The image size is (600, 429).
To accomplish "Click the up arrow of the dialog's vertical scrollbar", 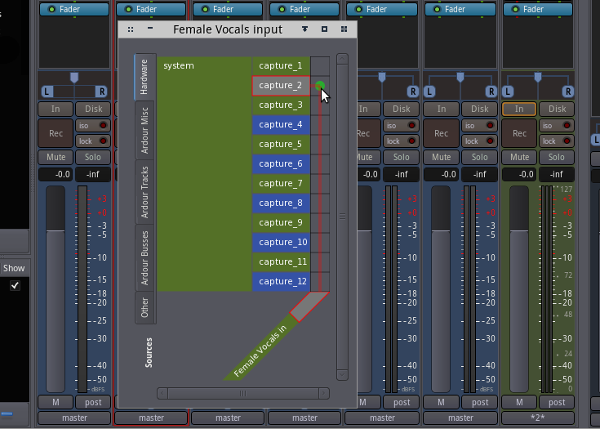I will (x=342, y=59).
